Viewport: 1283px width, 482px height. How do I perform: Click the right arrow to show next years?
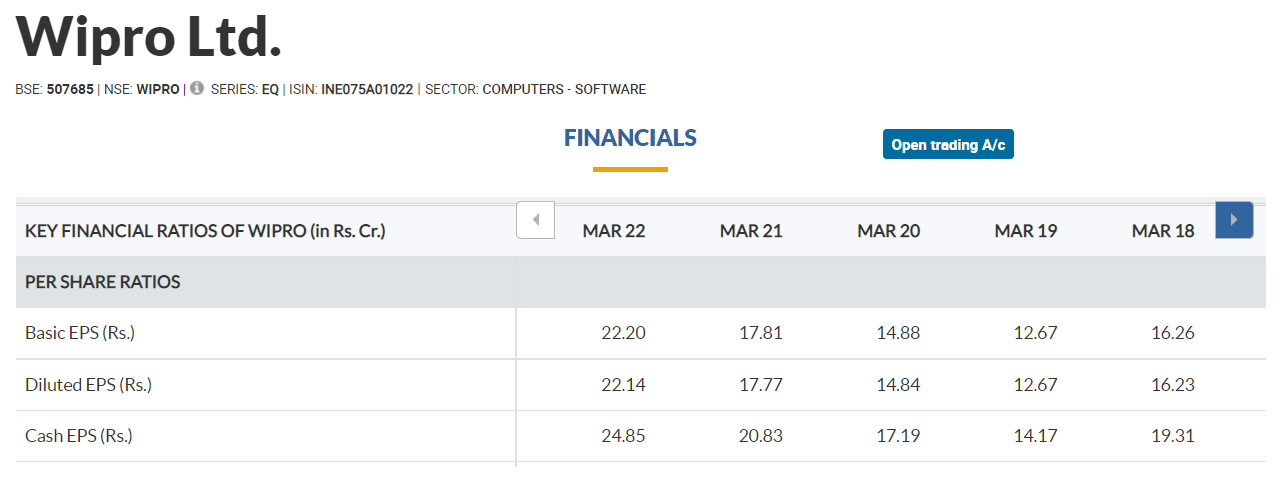pyautogui.click(x=1234, y=219)
